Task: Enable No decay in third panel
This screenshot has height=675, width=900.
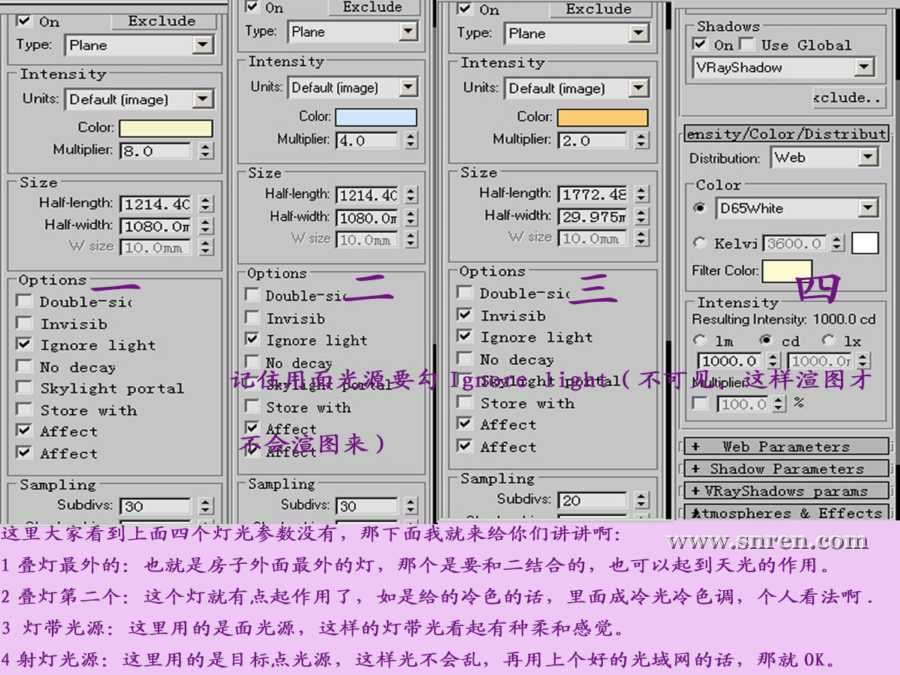Action: (464, 359)
